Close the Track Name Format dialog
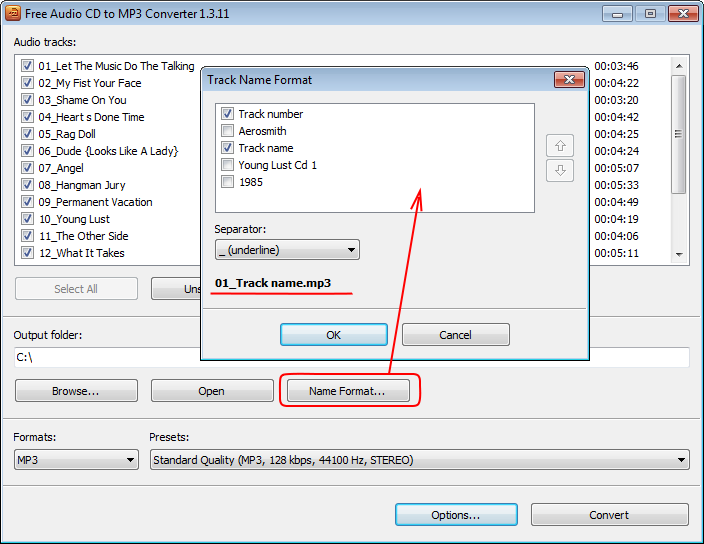 [569, 79]
